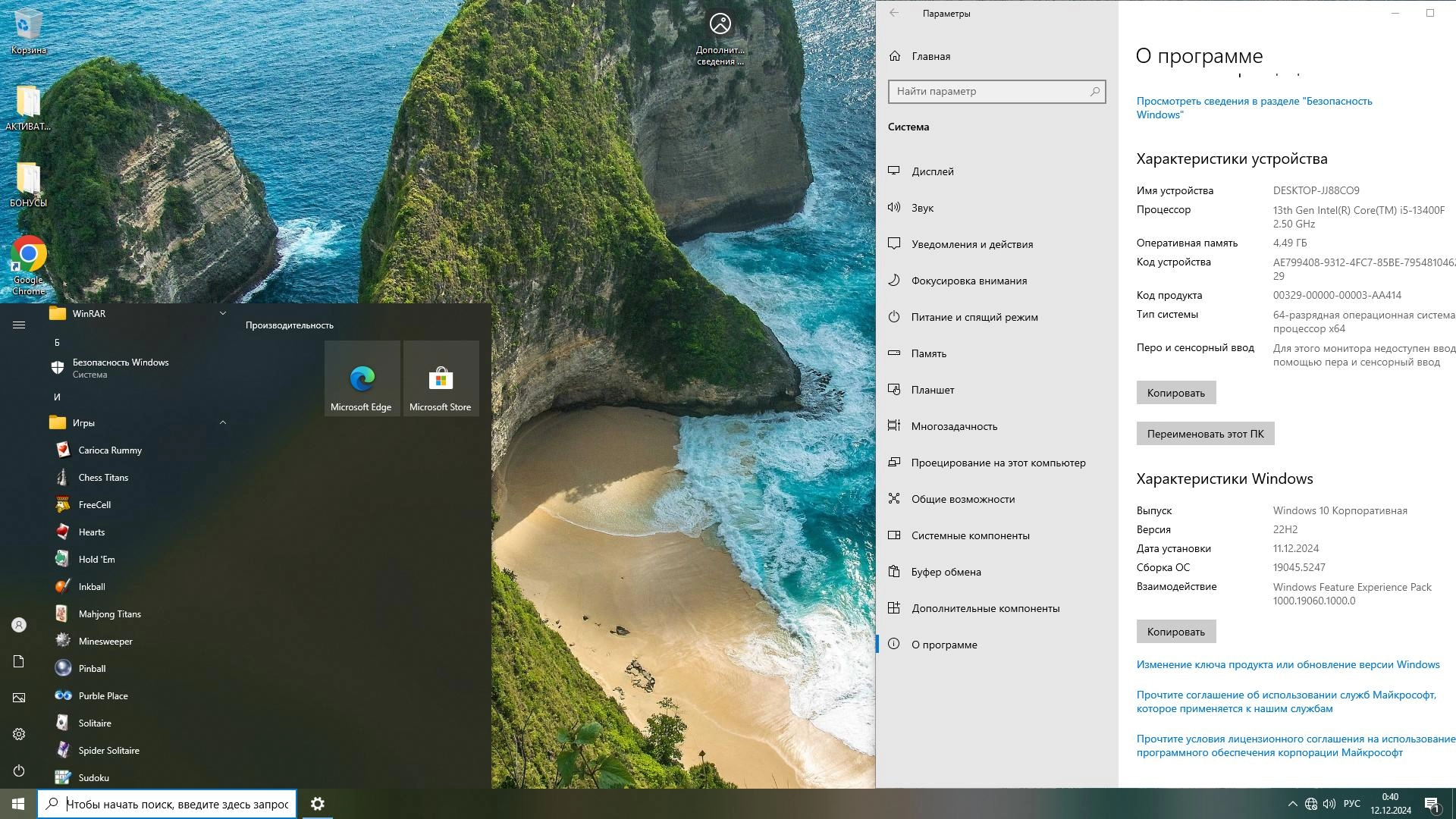This screenshot has height=819, width=1456.
Task: Open Minesweeper game in Start menu
Action: coord(105,642)
